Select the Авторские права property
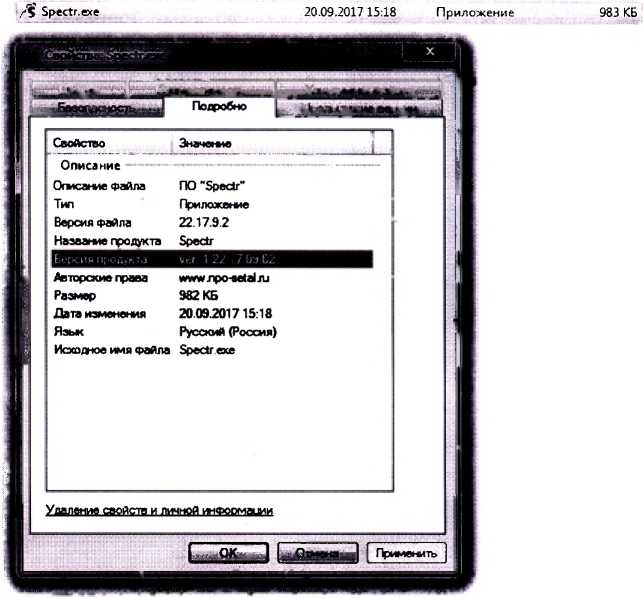This screenshot has width=644, height=598. [x=101, y=278]
